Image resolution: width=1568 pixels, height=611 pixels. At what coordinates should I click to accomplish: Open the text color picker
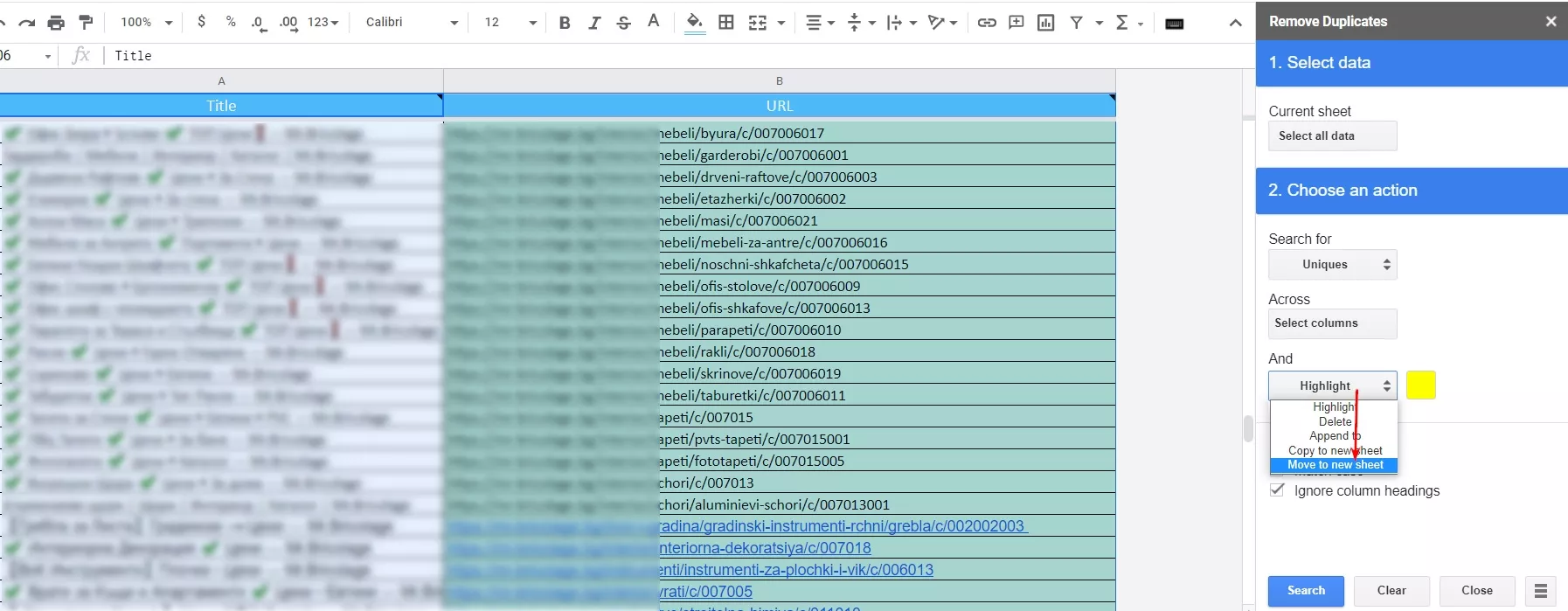pos(654,22)
